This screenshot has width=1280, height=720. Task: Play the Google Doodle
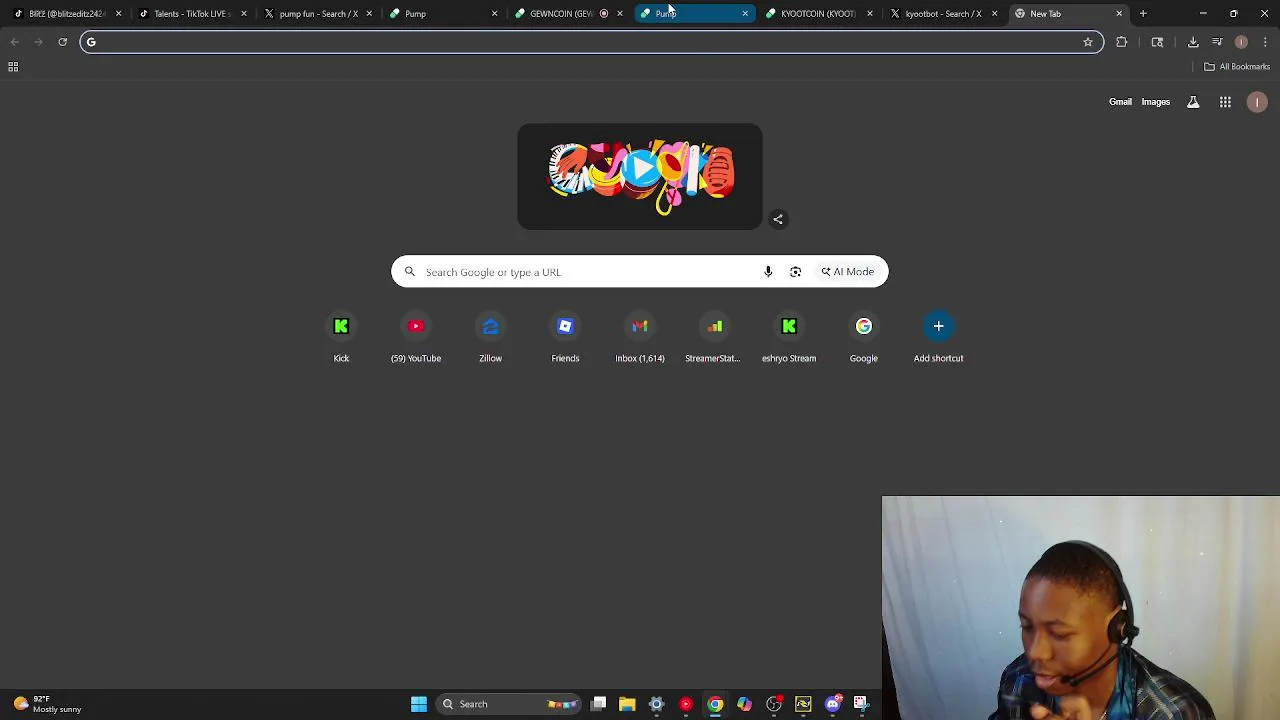[x=640, y=169]
